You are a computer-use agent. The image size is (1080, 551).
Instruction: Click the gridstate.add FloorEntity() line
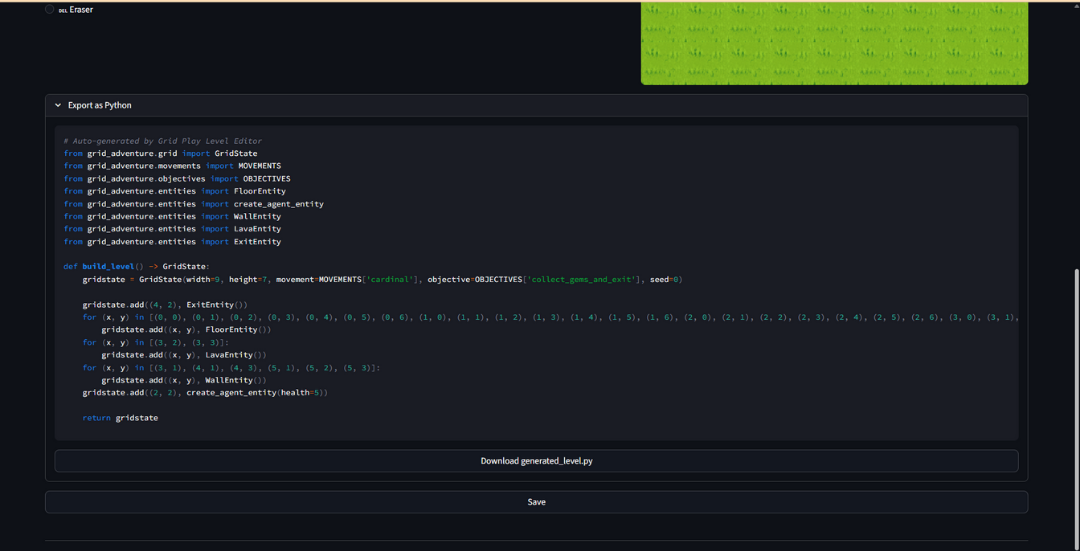(x=186, y=330)
